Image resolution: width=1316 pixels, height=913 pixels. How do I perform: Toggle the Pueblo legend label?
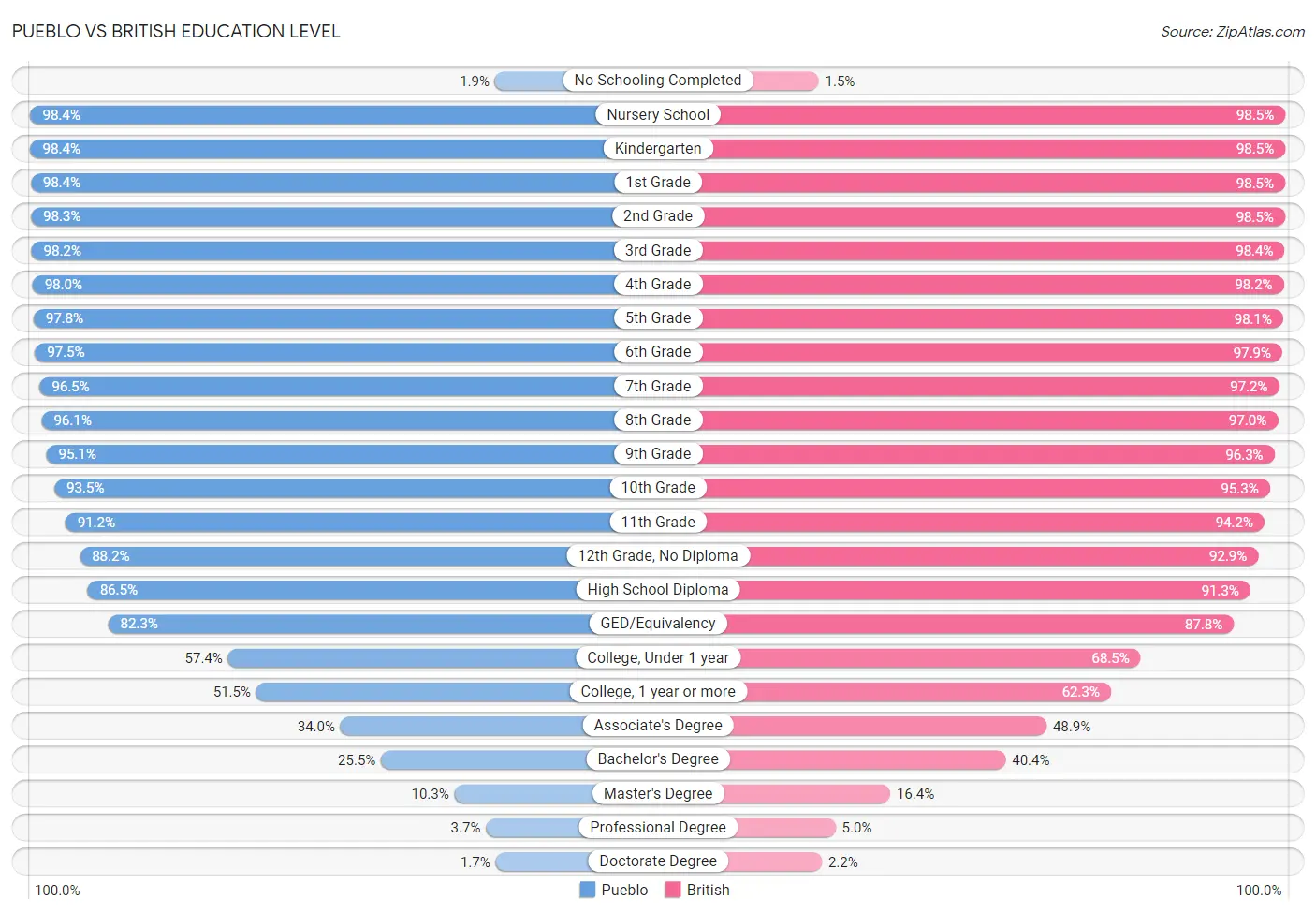point(624,890)
